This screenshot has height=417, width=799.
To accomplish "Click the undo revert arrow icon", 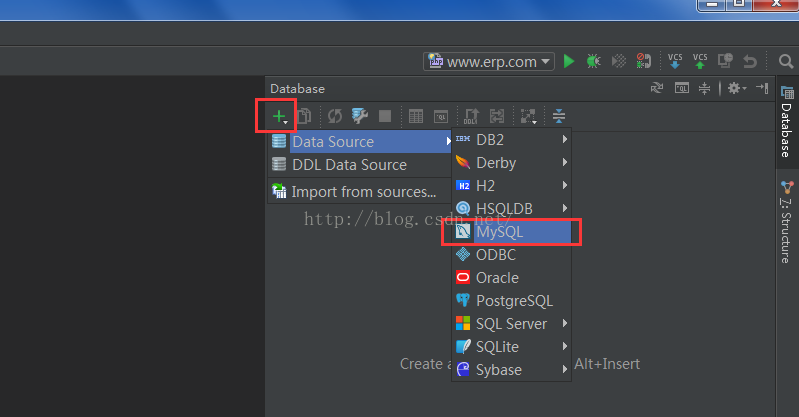I will tap(750, 62).
